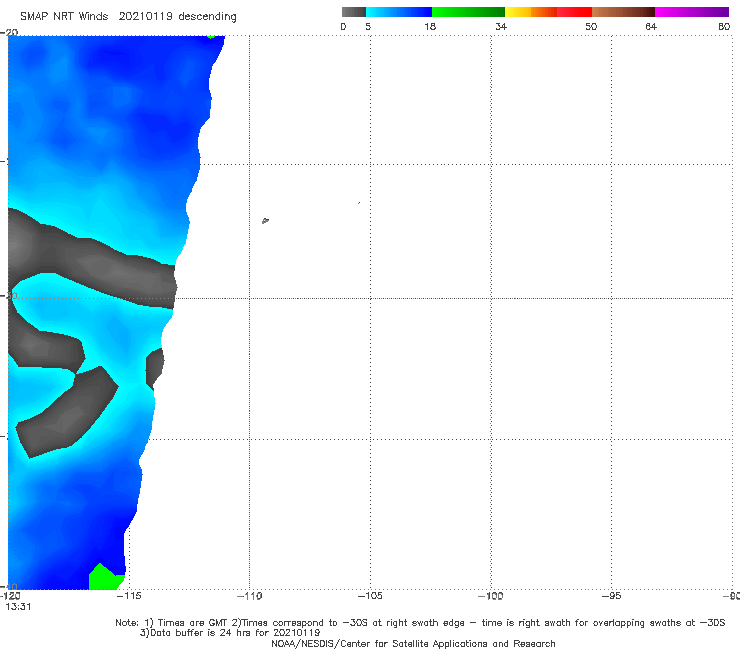Click the small gray patch on the swath edge
This screenshot has height=650, width=740.
155,368
